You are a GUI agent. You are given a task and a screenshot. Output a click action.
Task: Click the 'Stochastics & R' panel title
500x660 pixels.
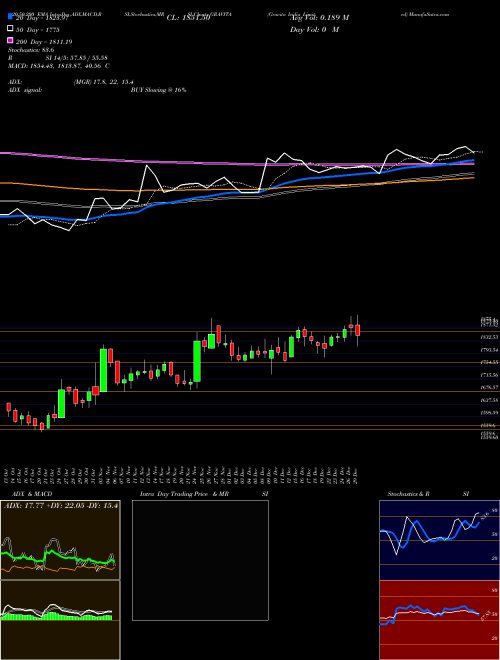tap(408, 494)
